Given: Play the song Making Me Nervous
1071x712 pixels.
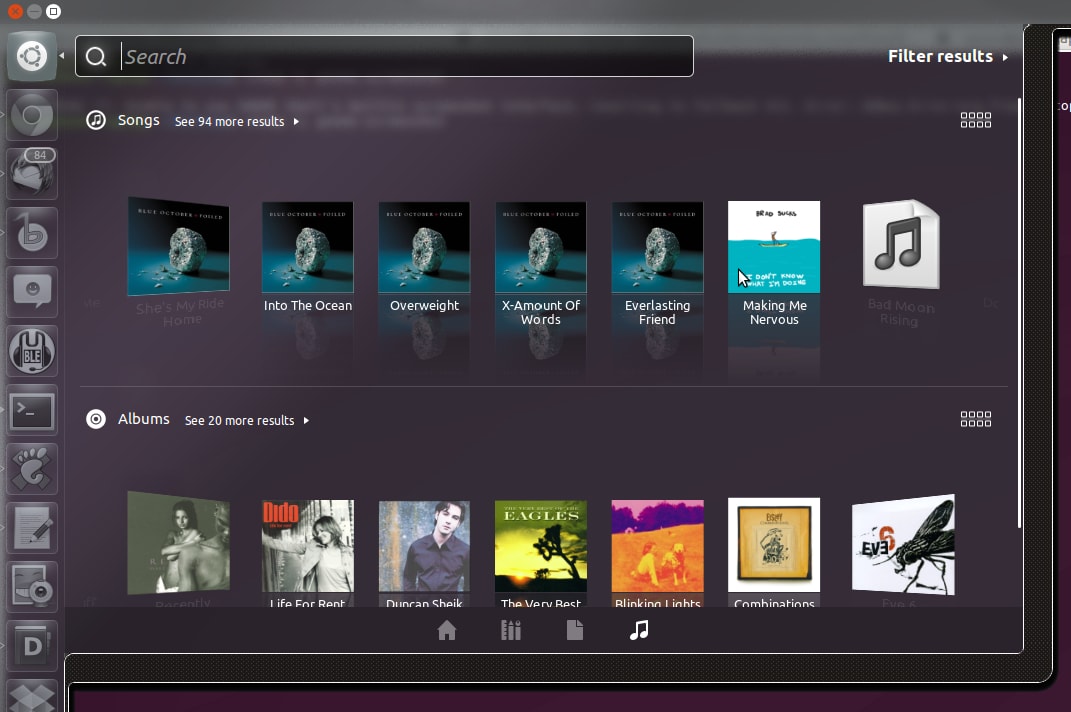Looking at the screenshot, I should click(775, 264).
